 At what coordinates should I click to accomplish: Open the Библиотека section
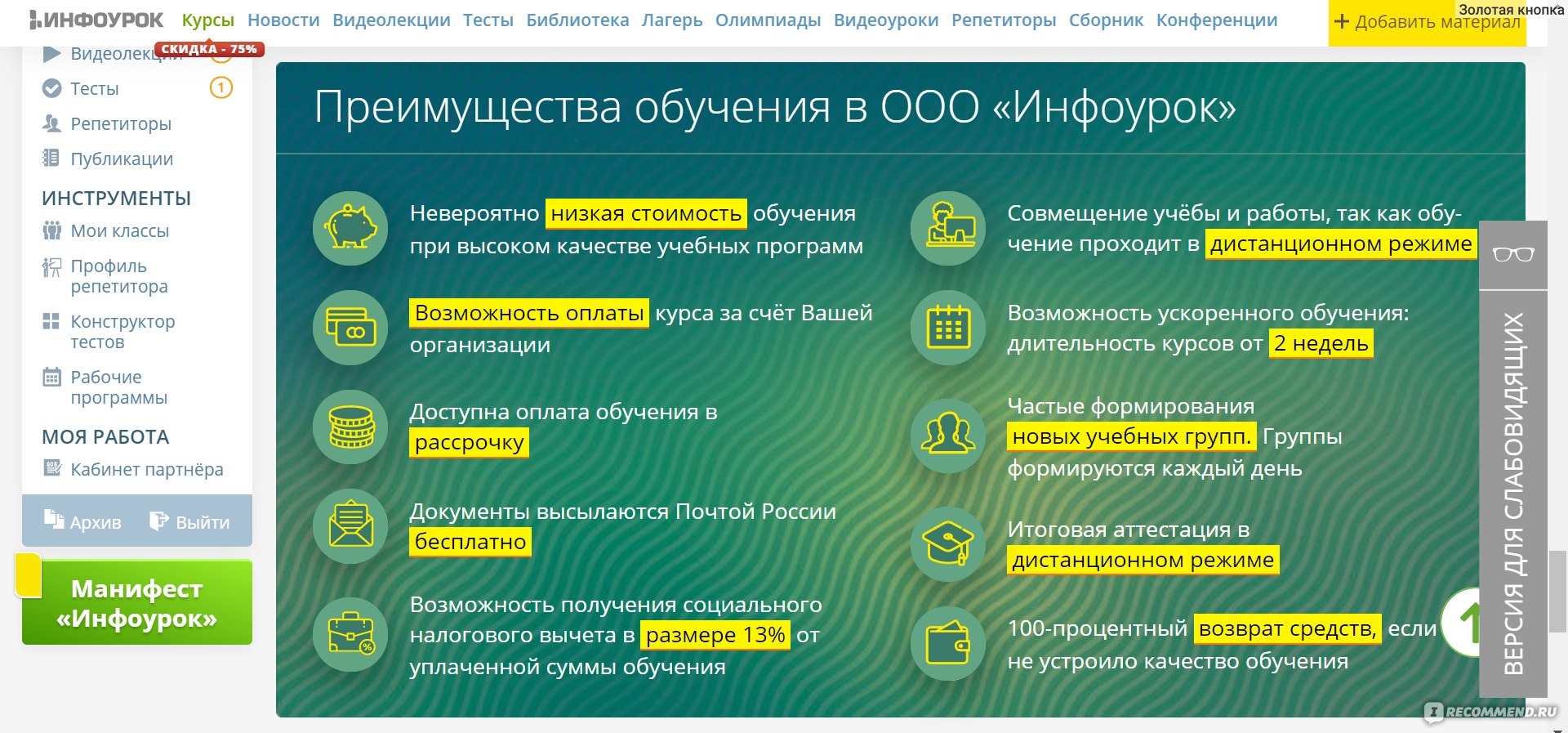[577, 20]
